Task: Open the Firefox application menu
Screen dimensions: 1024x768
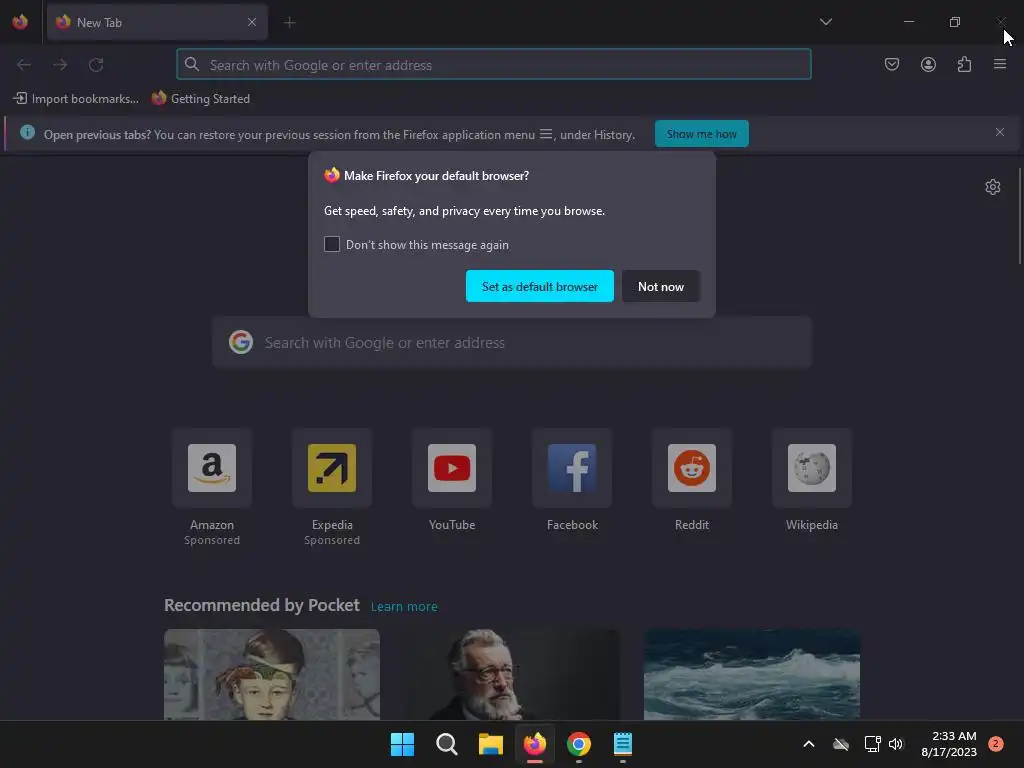Action: coord(1000,65)
